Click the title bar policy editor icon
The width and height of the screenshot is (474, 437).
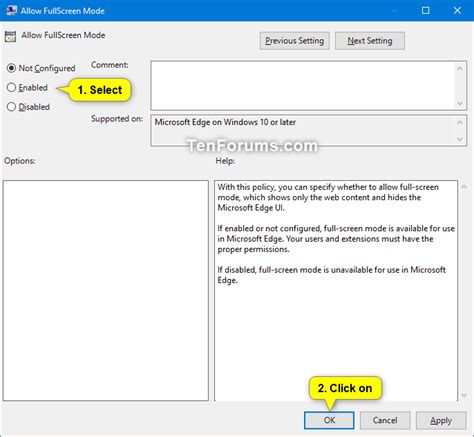tap(12, 10)
